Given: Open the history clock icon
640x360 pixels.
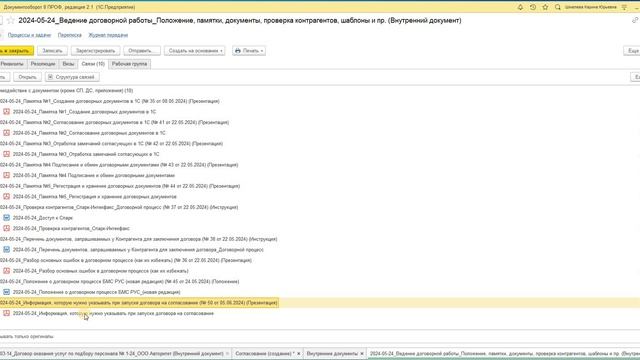Looking at the screenshot, I should pos(533,7).
